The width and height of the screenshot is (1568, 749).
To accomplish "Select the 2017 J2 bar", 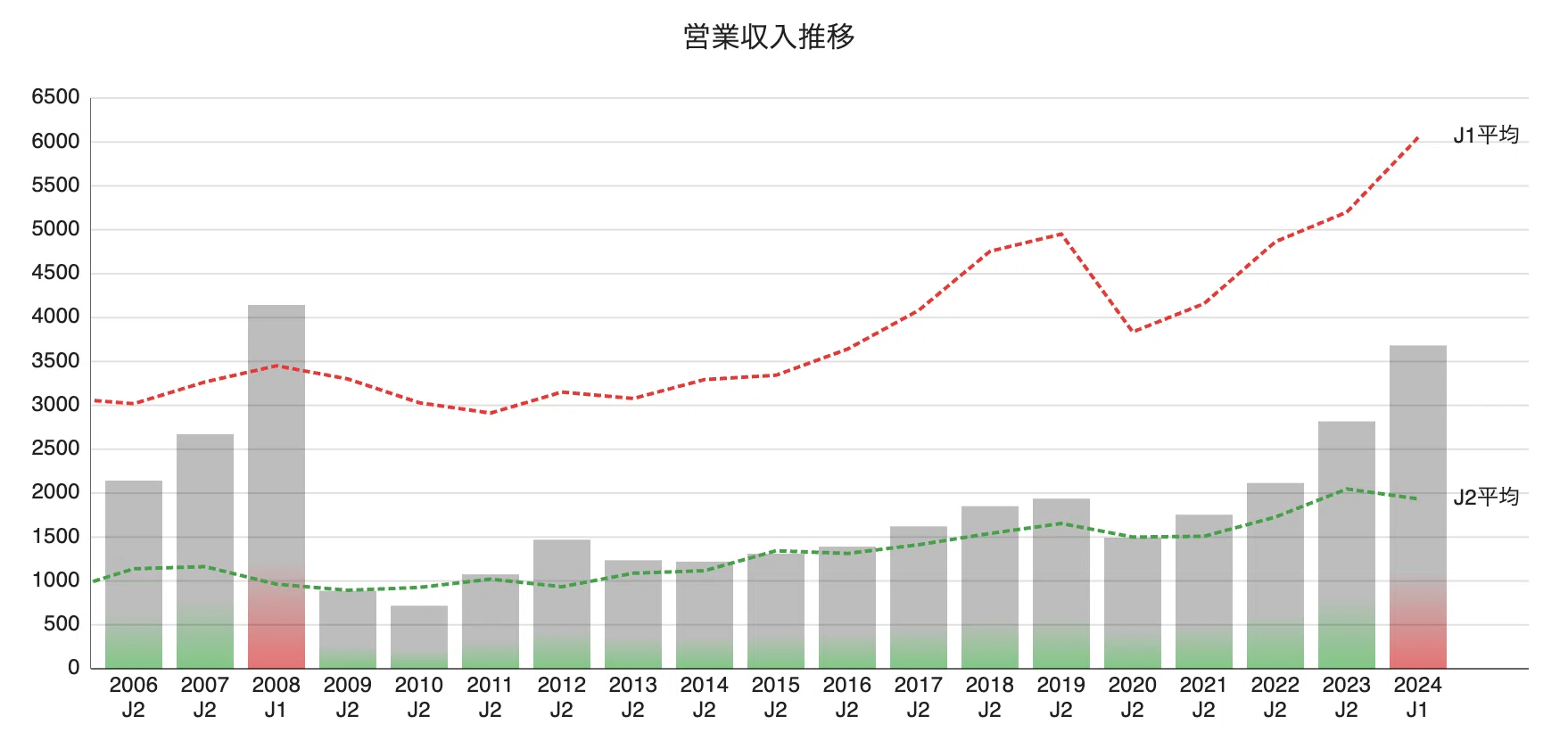I will pos(919,597).
